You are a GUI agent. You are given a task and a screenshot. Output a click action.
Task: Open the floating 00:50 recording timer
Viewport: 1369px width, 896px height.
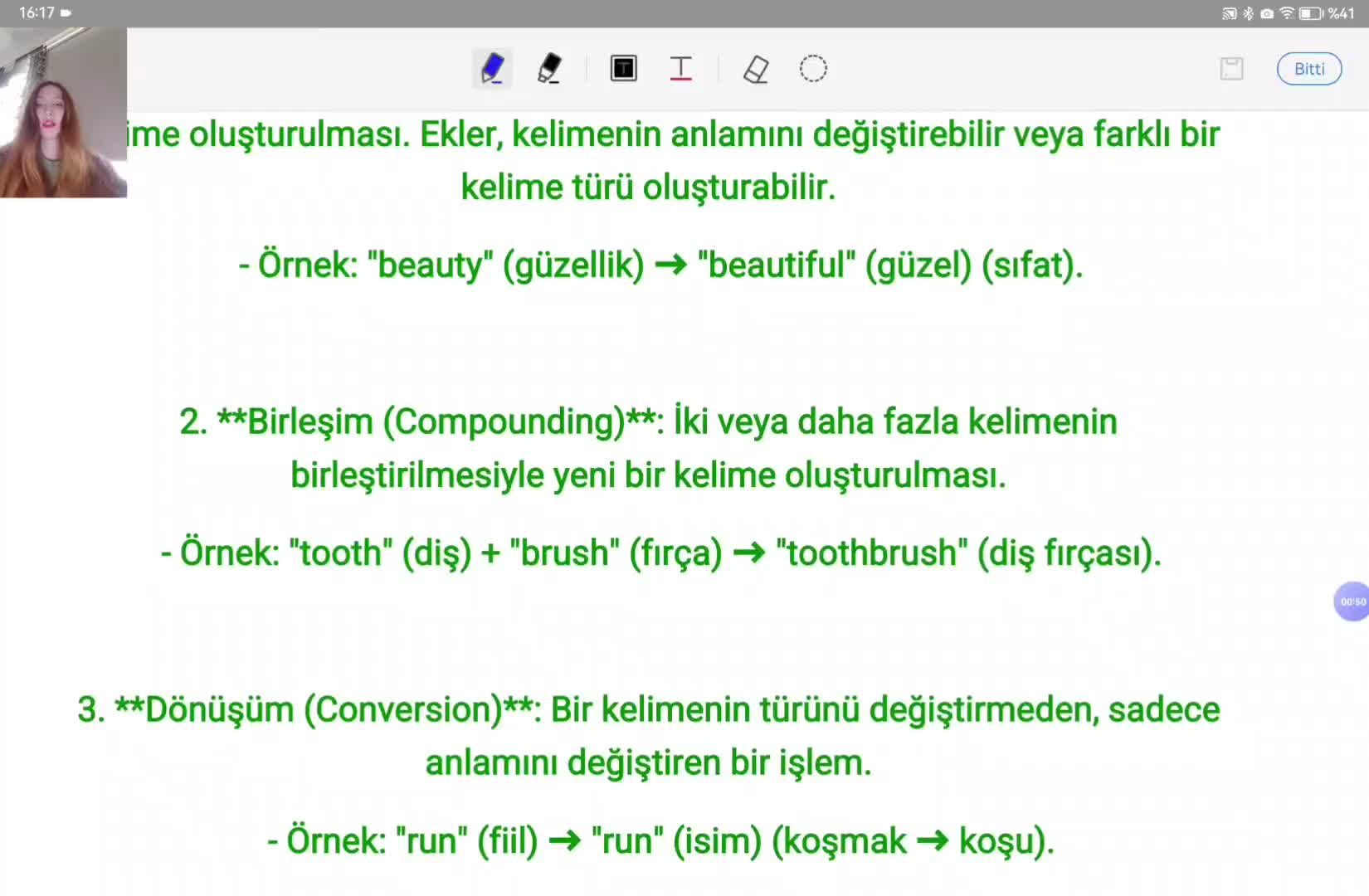tap(1352, 601)
